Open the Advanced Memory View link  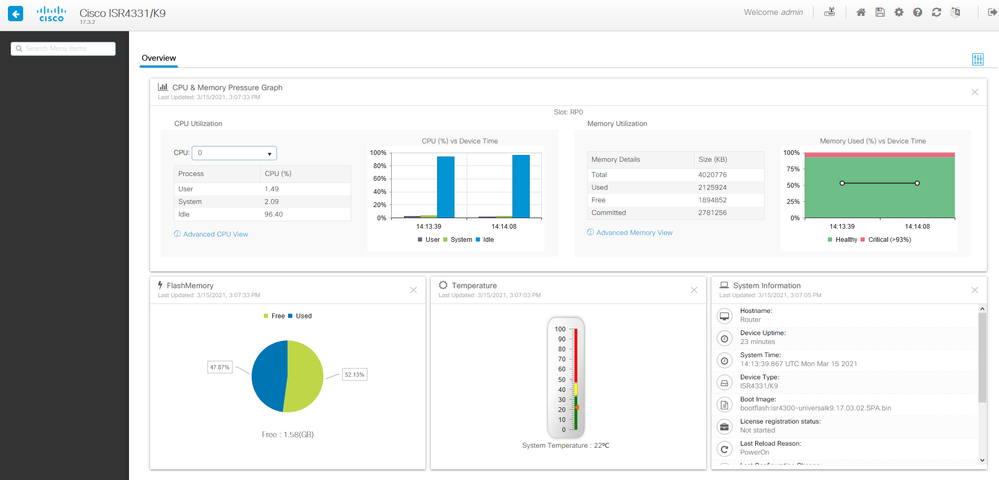634,233
